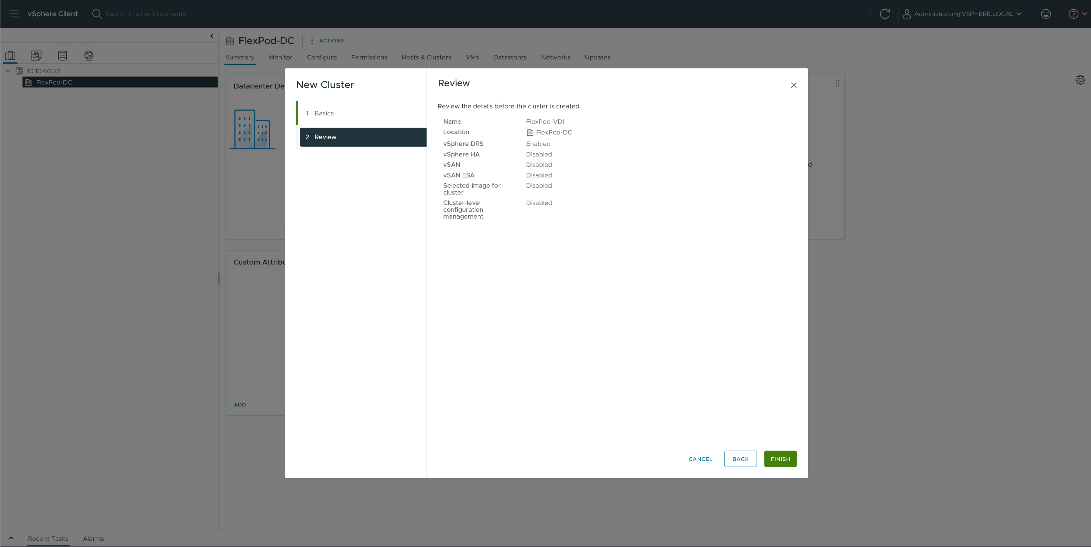Click the cluster Name label in the review

click(452, 122)
